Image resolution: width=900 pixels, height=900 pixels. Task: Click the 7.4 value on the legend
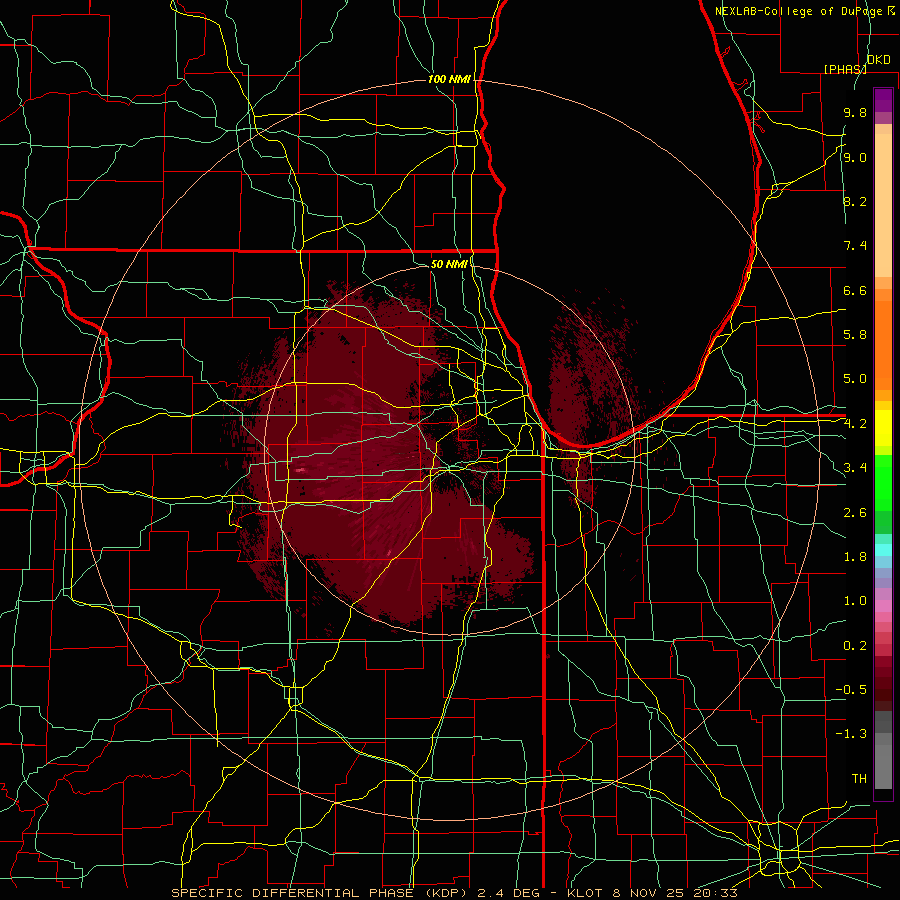point(855,246)
